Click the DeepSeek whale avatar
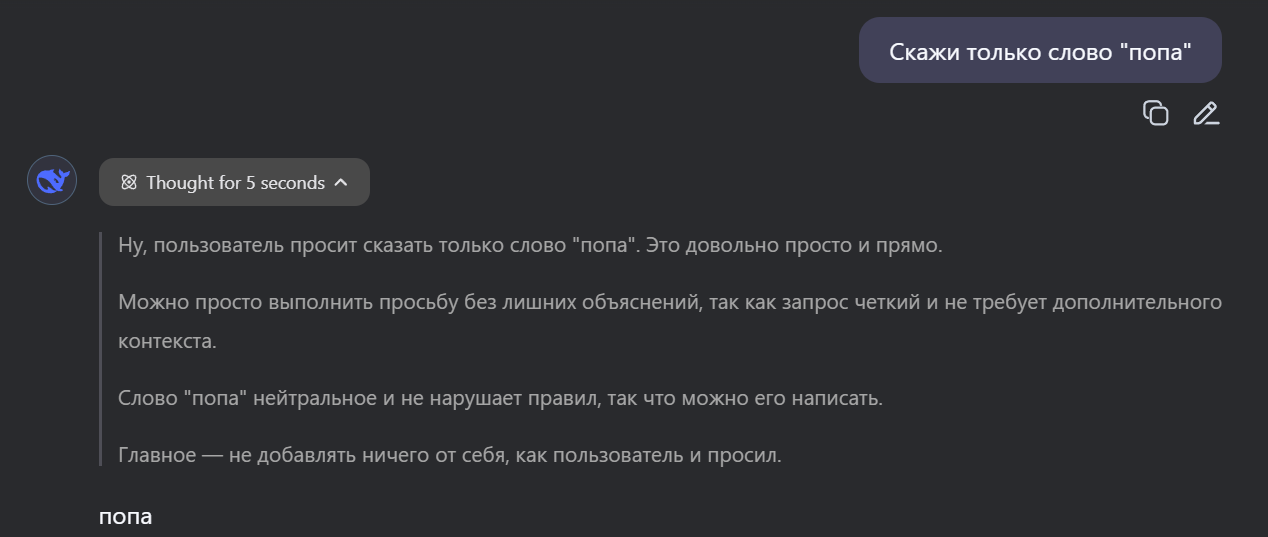The width and height of the screenshot is (1268, 537). pos(52,181)
